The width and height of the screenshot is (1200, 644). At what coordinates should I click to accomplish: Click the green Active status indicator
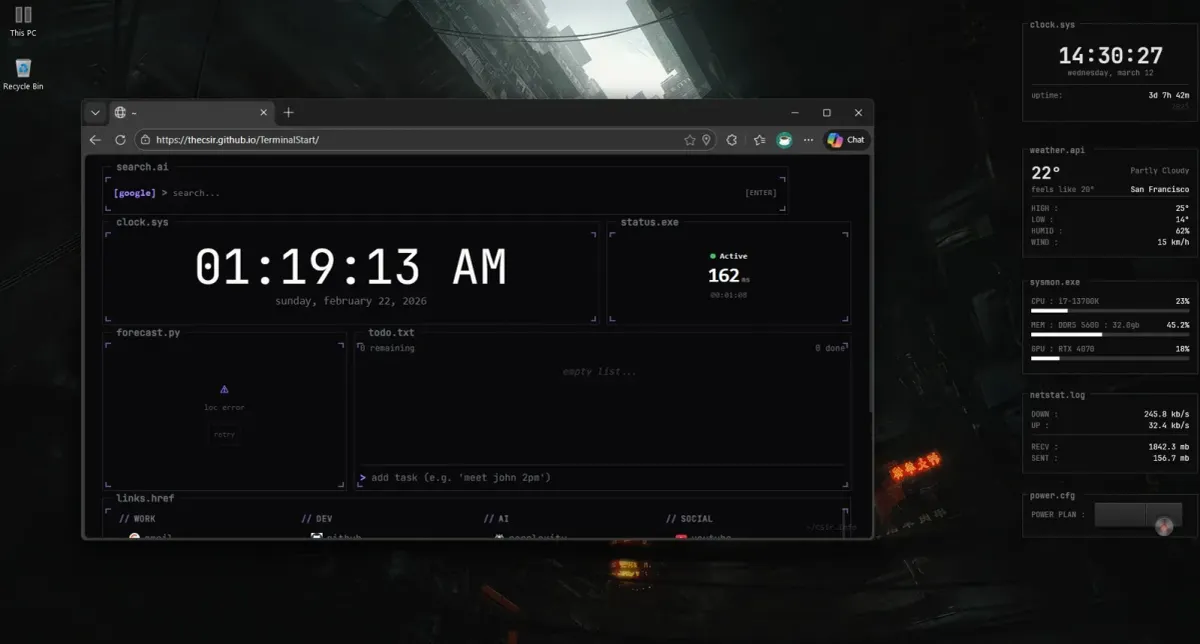click(x=728, y=256)
